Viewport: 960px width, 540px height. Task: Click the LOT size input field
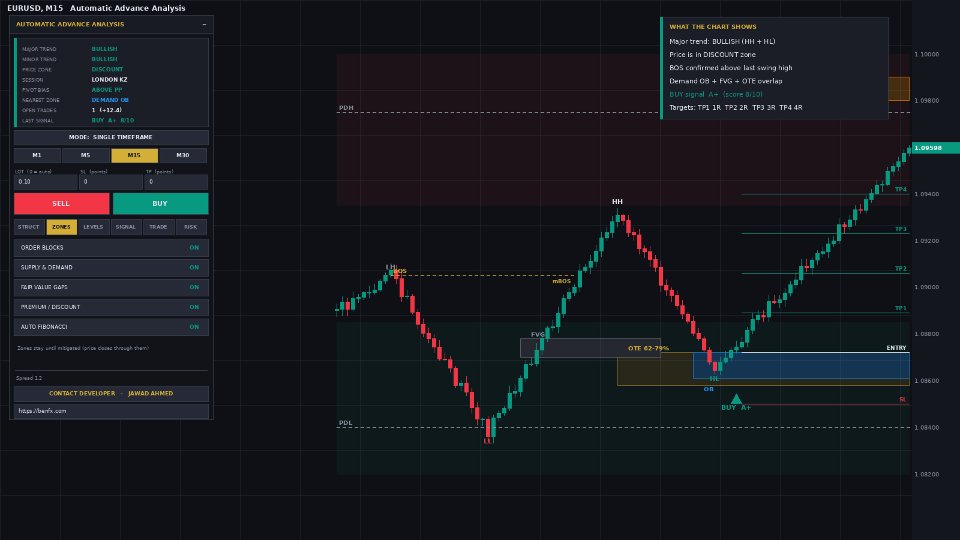click(46, 182)
